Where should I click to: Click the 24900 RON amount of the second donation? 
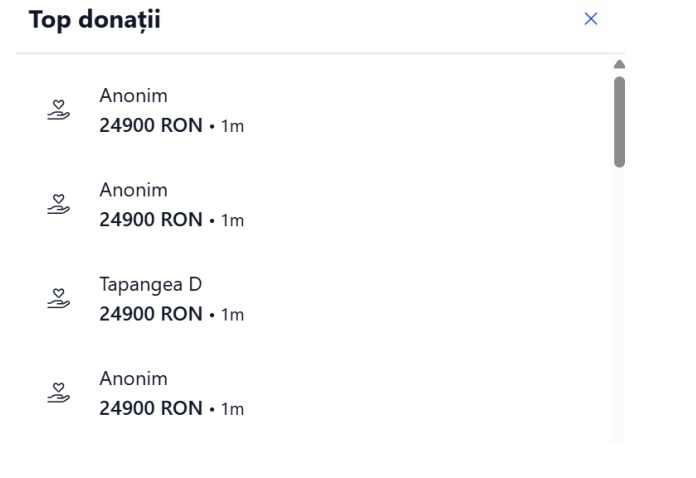[150, 220]
